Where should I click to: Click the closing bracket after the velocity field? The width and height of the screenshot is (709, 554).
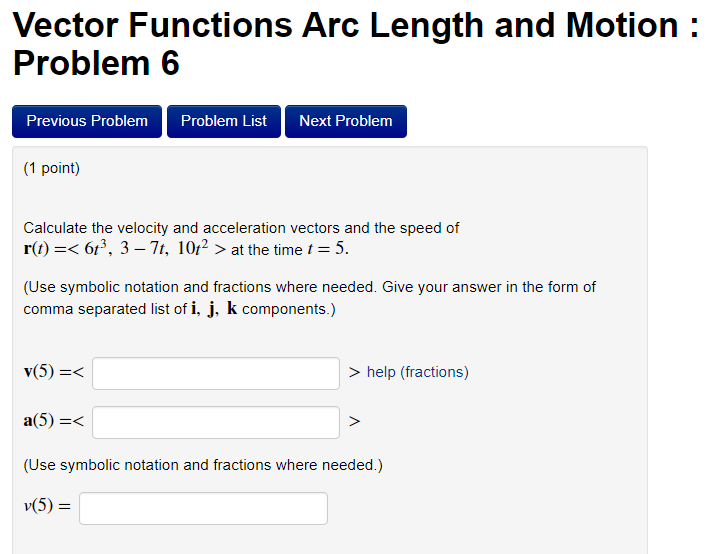pyautogui.click(x=354, y=372)
